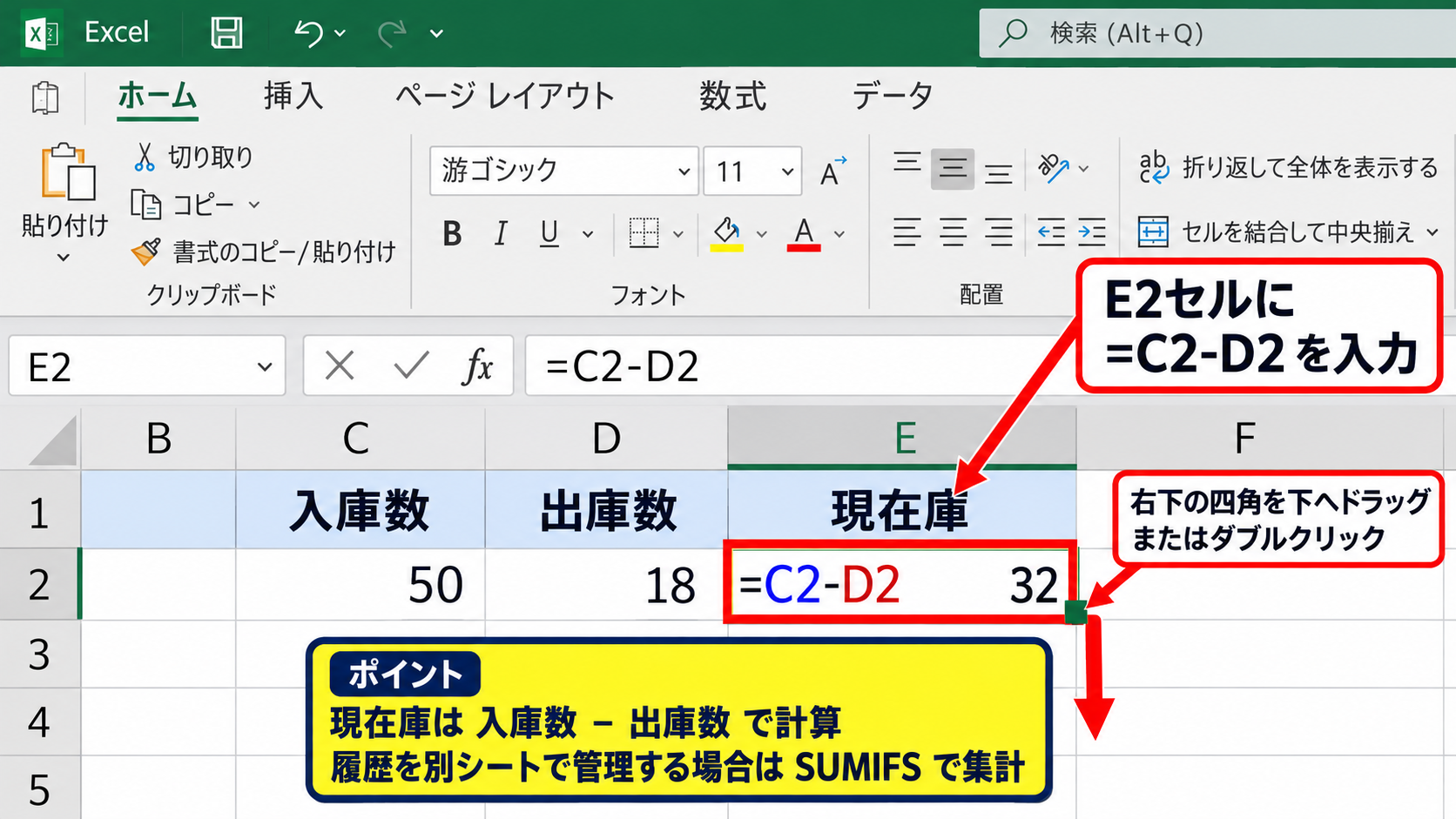Viewport: 1456px width, 819px height.
Task: Click the Redo arrow icon
Action: (x=392, y=33)
